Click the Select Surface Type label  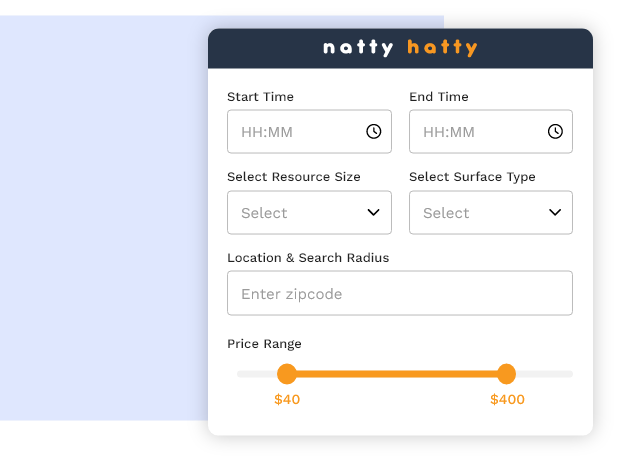click(x=472, y=177)
